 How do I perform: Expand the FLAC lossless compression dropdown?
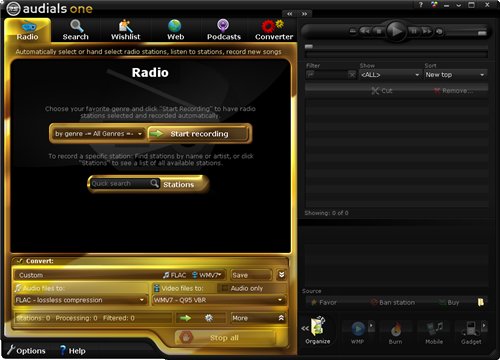coord(80,300)
